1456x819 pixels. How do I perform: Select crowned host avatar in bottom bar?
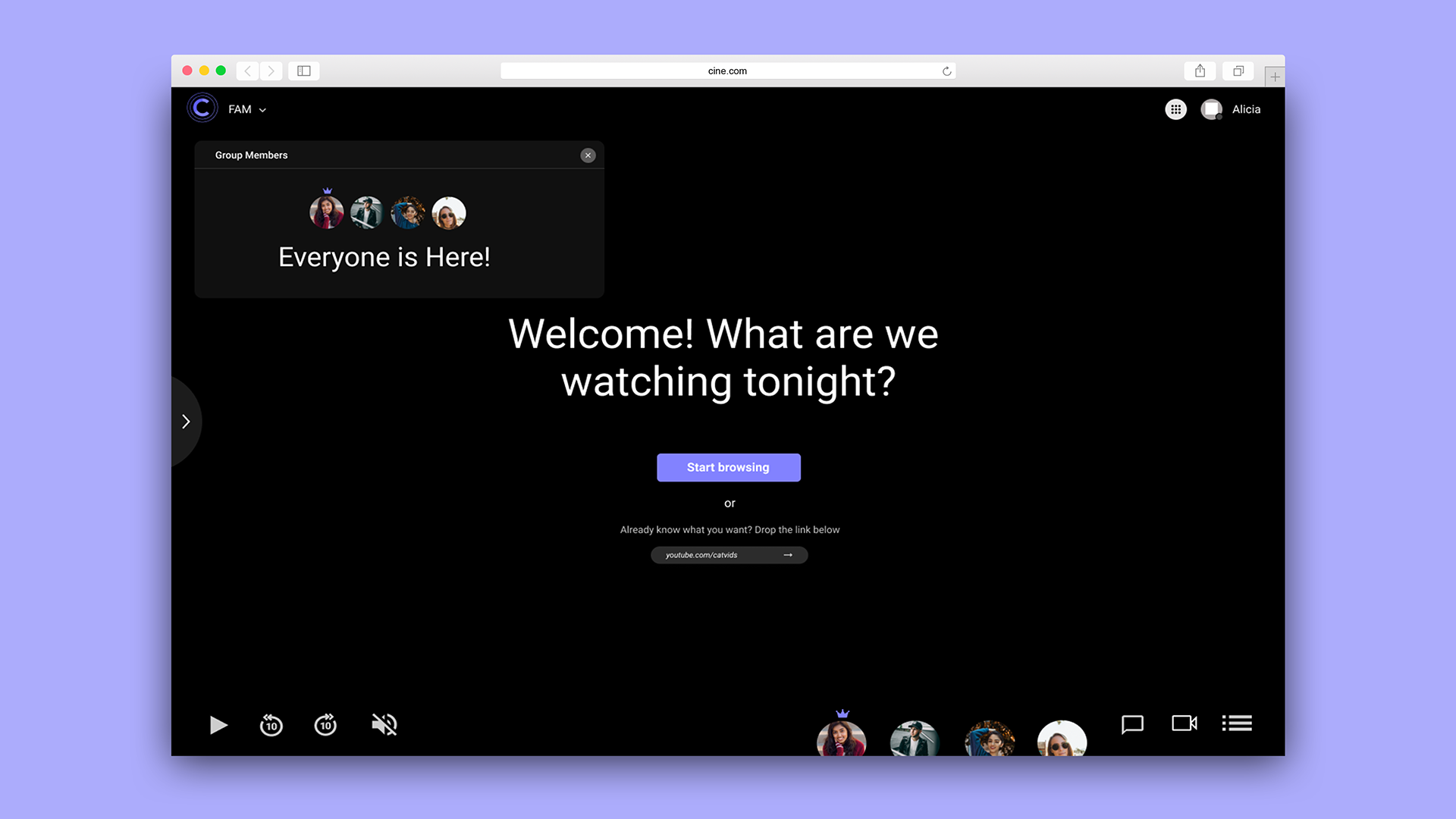pyautogui.click(x=842, y=737)
